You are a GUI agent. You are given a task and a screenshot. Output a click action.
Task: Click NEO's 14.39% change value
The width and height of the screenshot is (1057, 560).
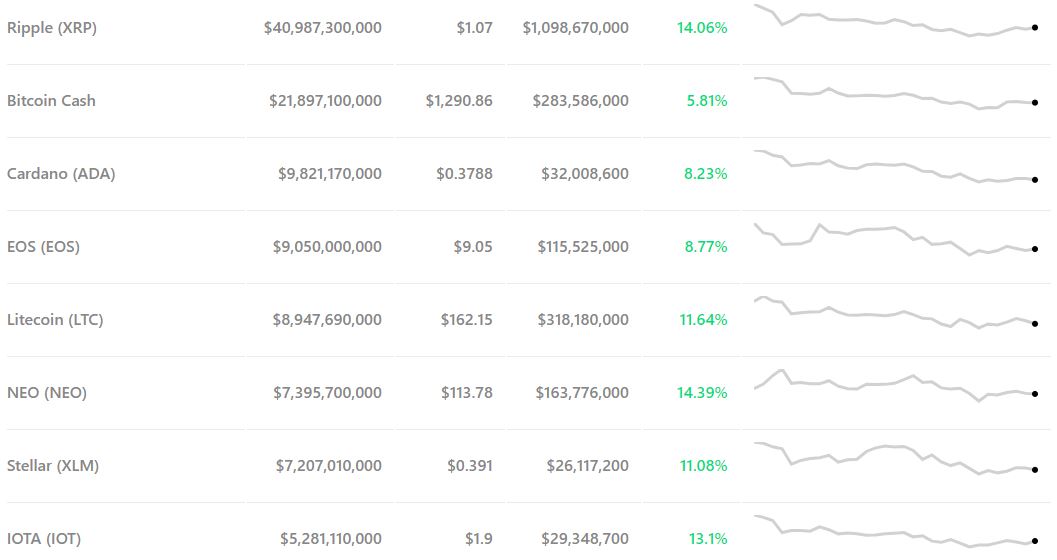[702, 393]
